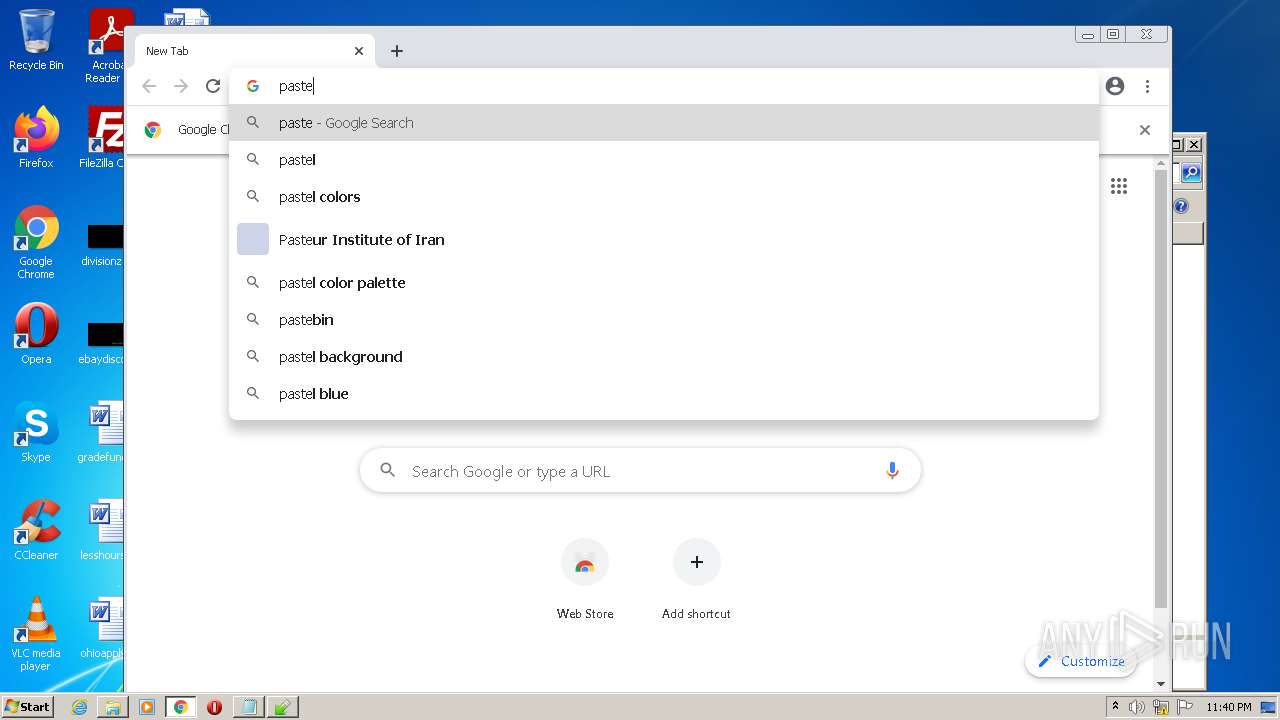Open the Recycle Bin desktop icon
This screenshot has width=1280, height=720.
(36, 40)
